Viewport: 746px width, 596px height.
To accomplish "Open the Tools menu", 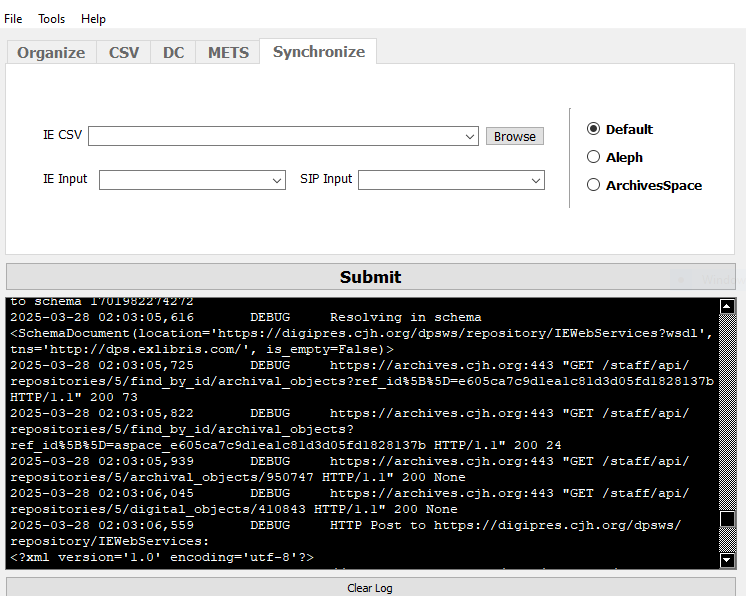I will [x=52, y=19].
